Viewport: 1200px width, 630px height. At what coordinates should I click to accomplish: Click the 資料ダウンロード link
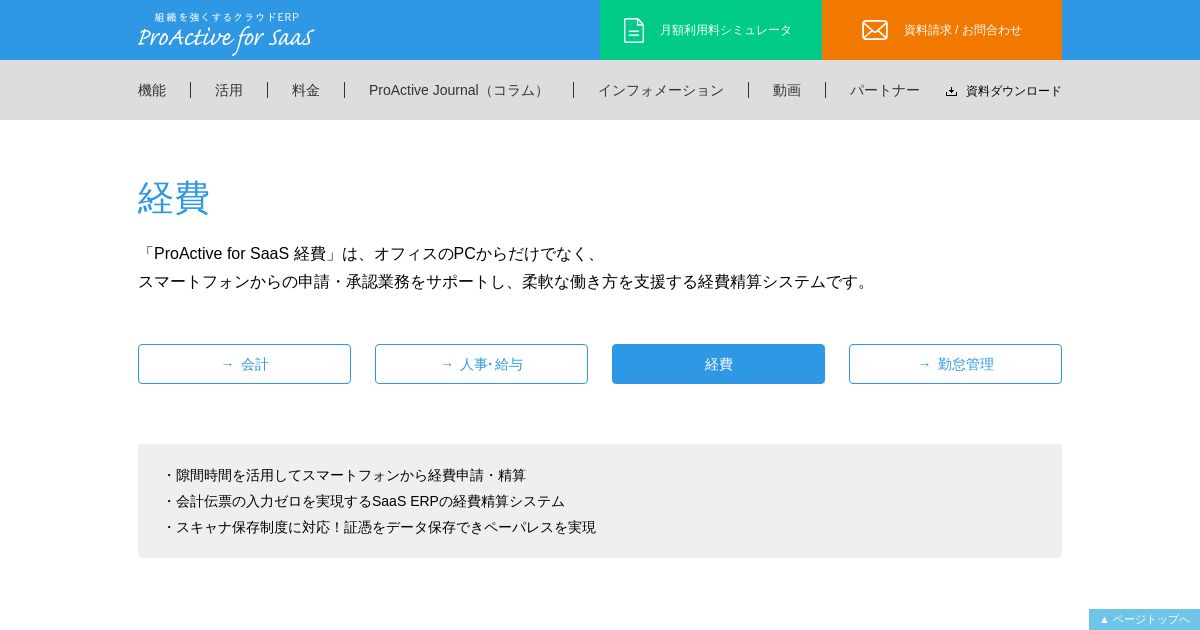coord(1003,91)
